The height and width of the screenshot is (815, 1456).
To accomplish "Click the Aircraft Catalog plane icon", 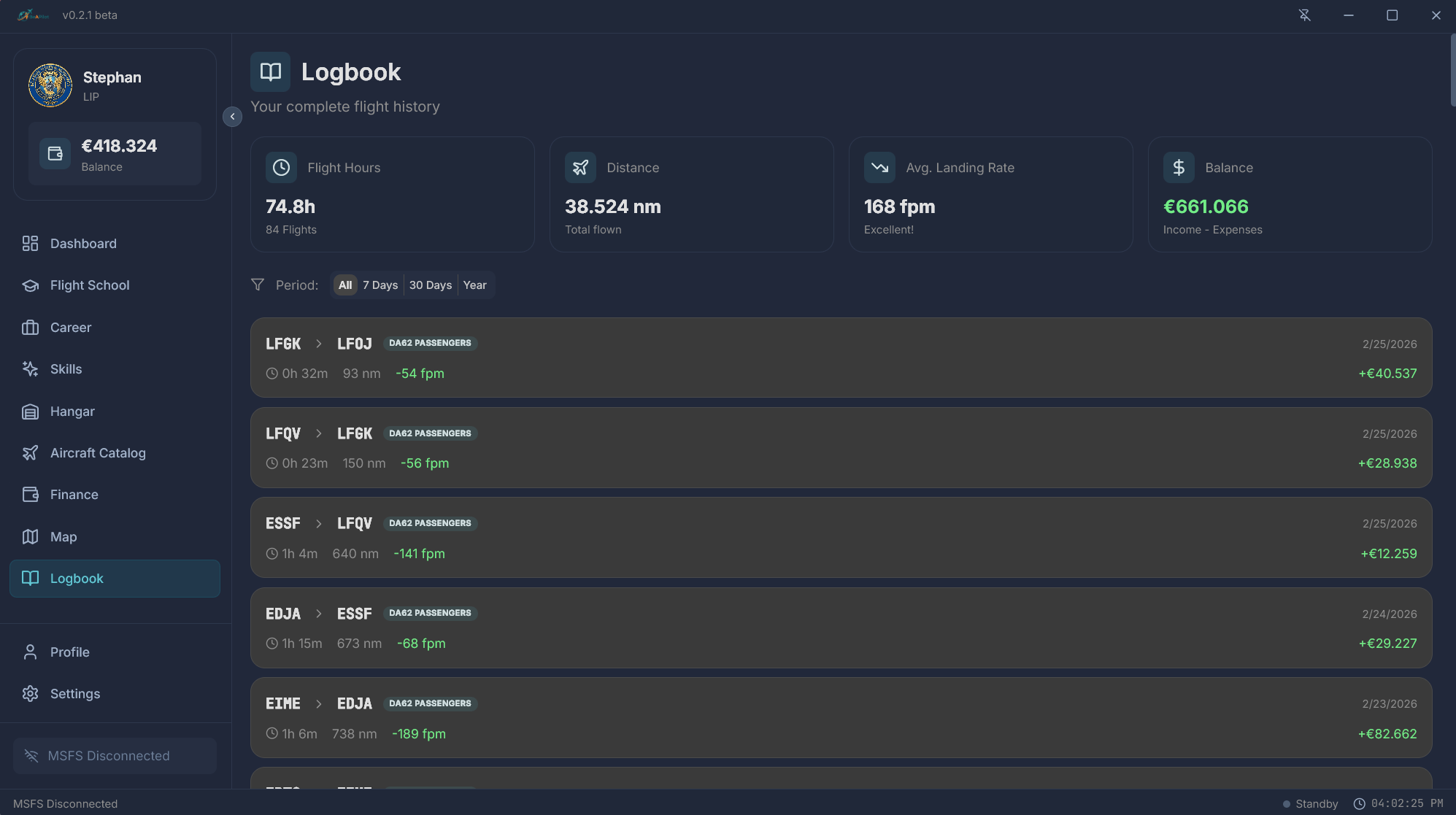I will point(30,453).
